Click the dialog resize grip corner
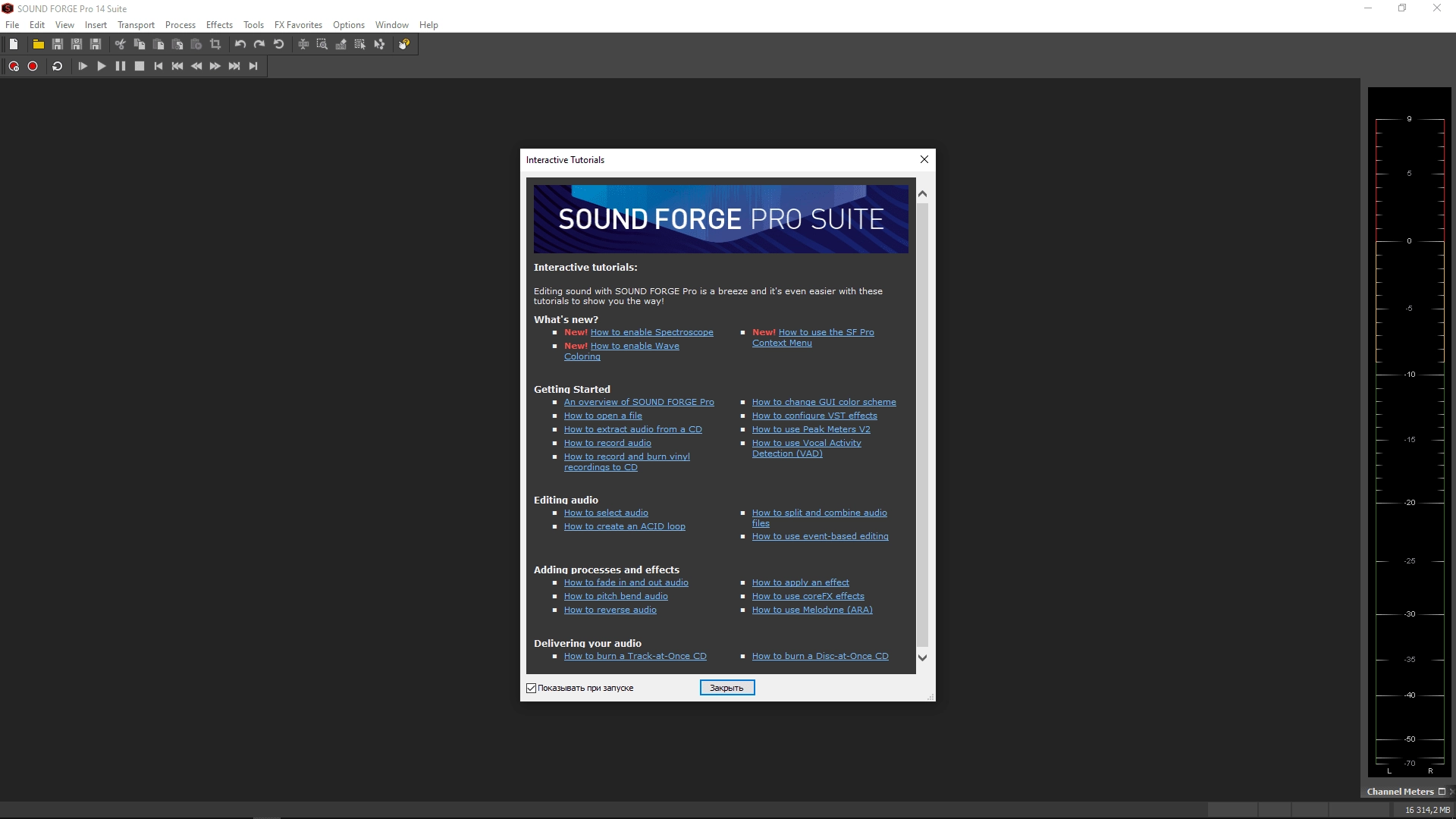The height and width of the screenshot is (819, 1456). pyautogui.click(x=930, y=696)
